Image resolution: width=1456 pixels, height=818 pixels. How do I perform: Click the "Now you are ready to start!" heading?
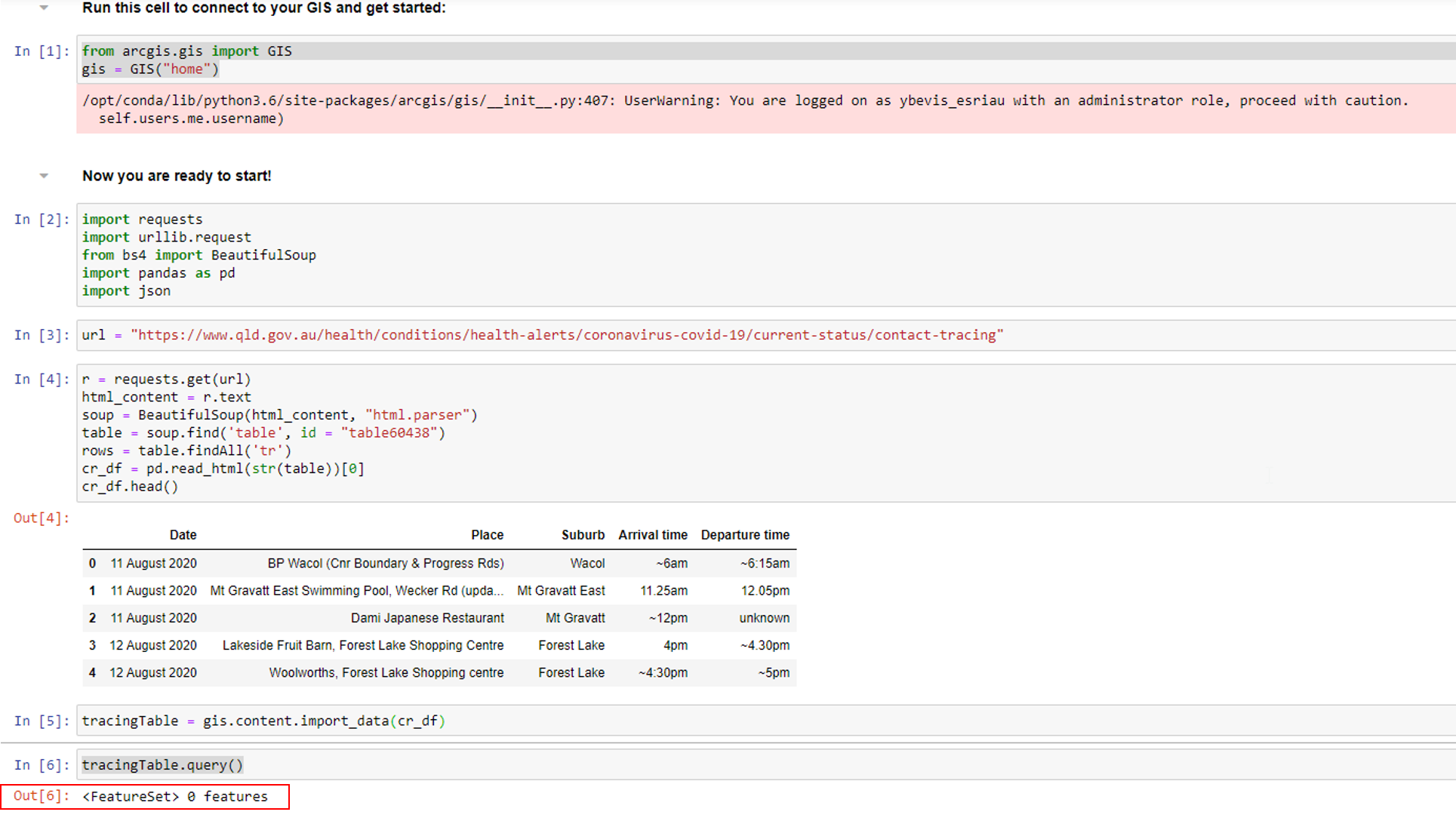[177, 176]
